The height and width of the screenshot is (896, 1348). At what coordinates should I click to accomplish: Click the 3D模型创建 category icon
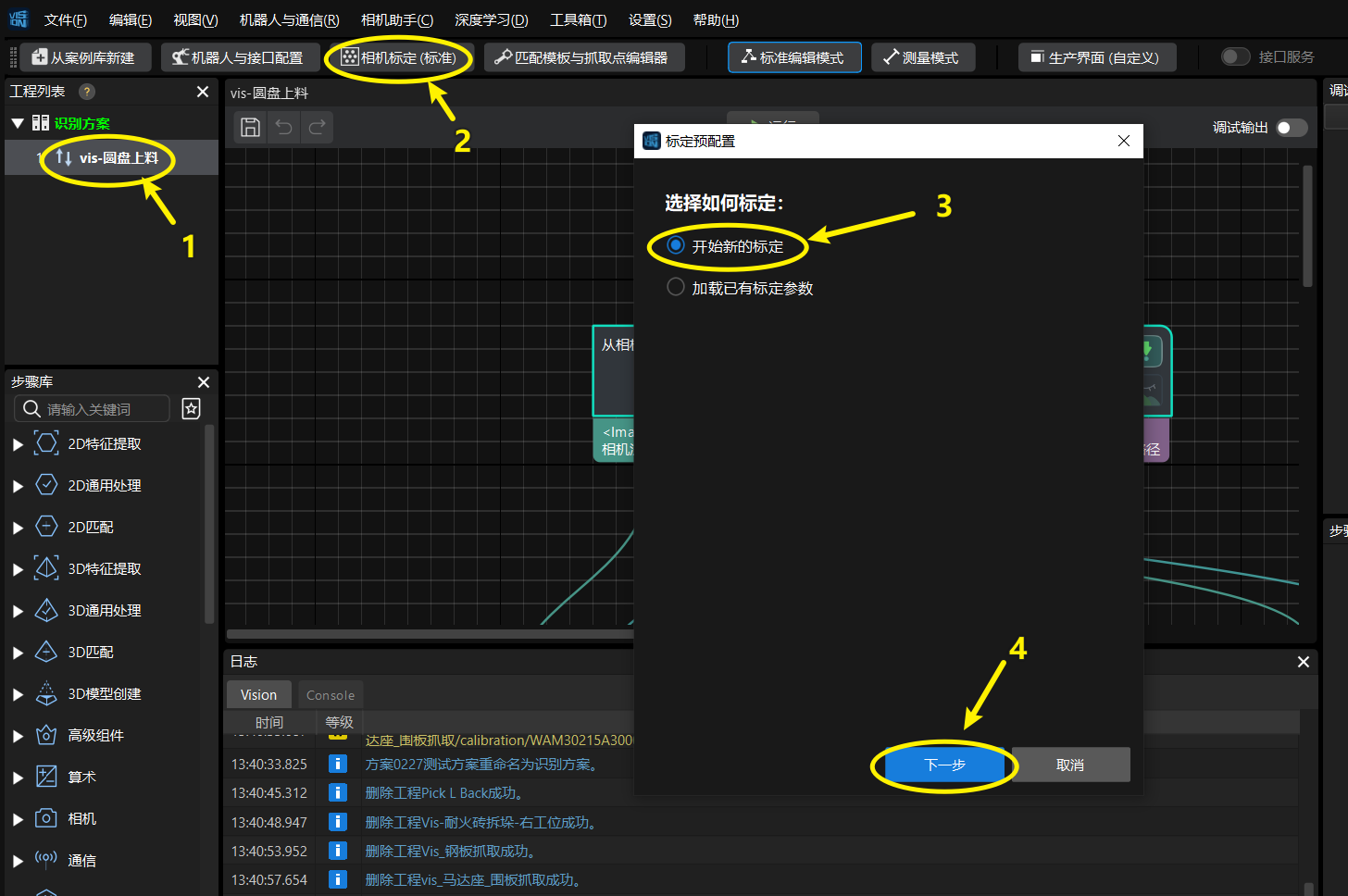coord(46,693)
